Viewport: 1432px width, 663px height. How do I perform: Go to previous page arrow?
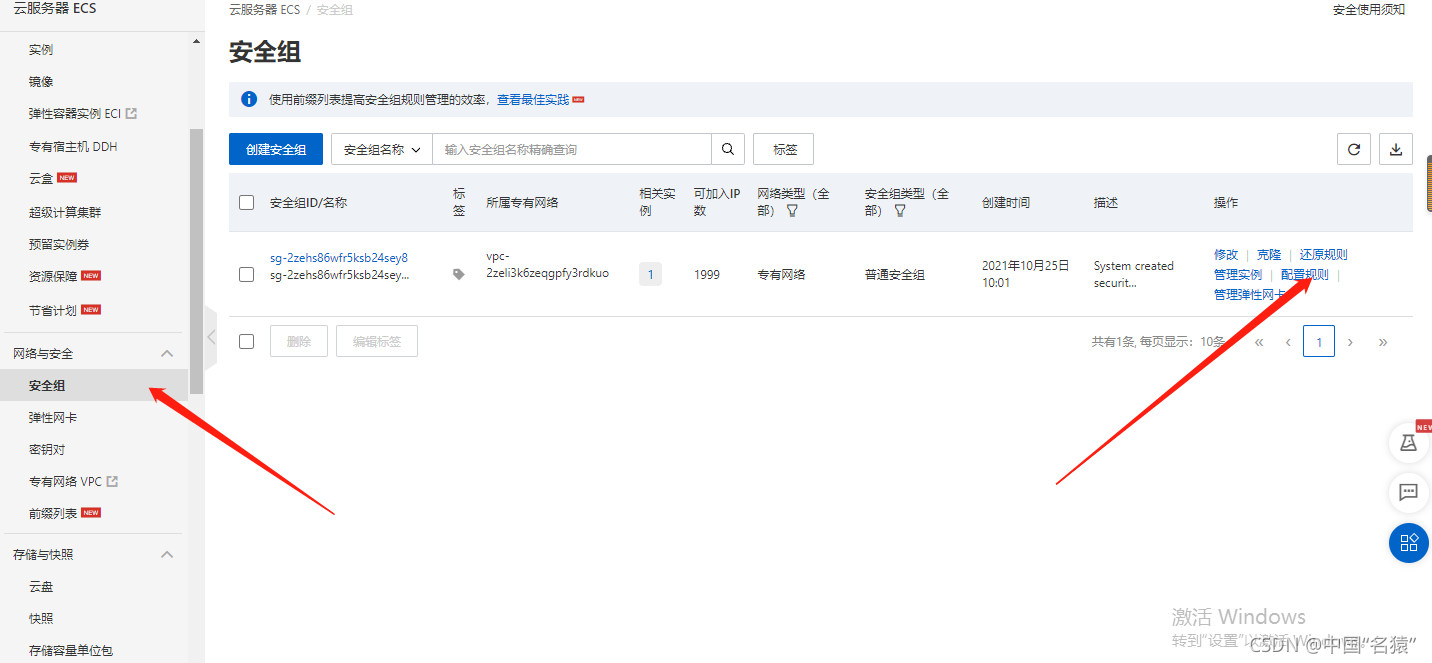[1288, 342]
